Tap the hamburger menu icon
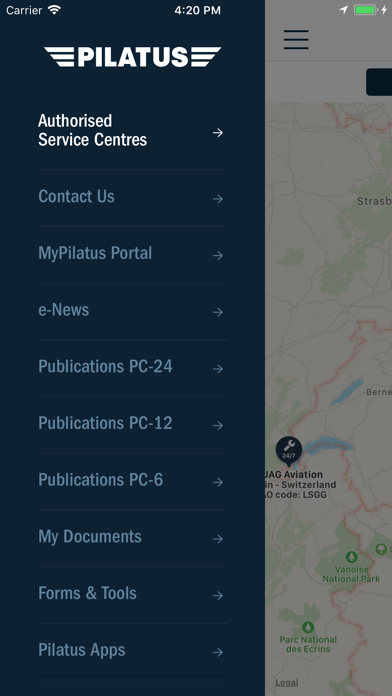This screenshot has width=392, height=696. 296,40
